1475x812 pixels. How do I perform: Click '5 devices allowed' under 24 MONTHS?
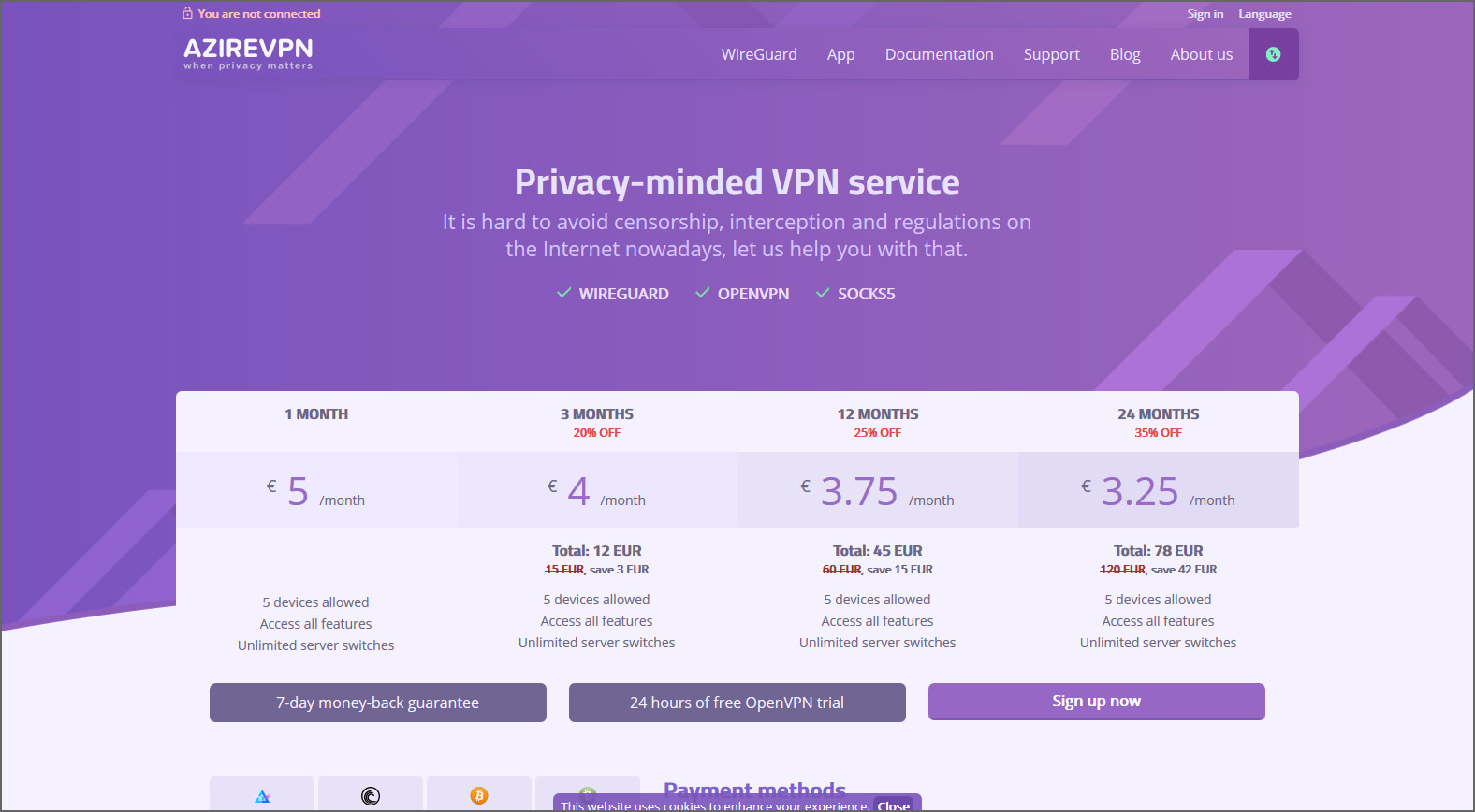[1159, 600]
